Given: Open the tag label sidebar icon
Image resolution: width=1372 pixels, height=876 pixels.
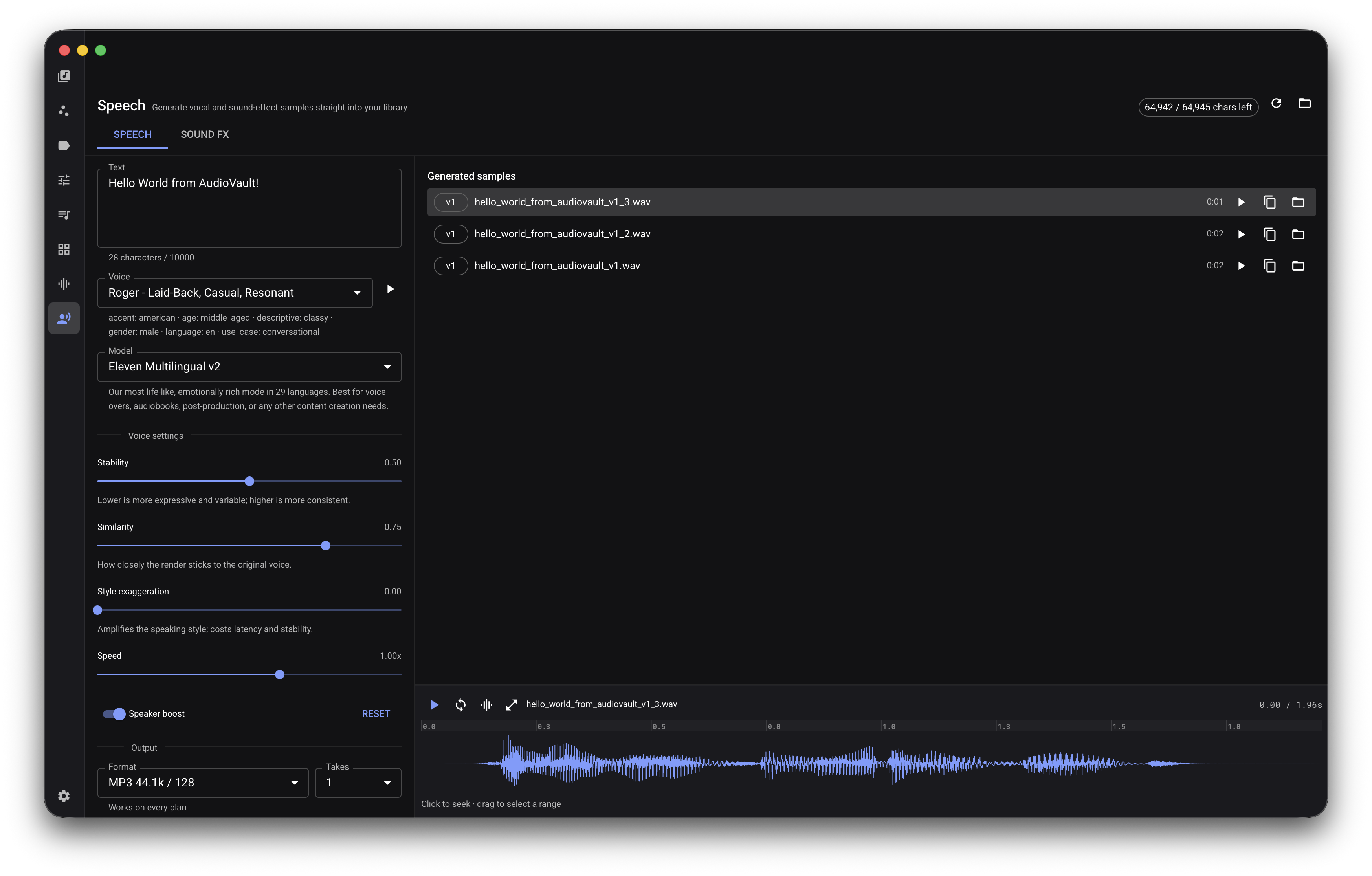Looking at the screenshot, I should point(64,145).
